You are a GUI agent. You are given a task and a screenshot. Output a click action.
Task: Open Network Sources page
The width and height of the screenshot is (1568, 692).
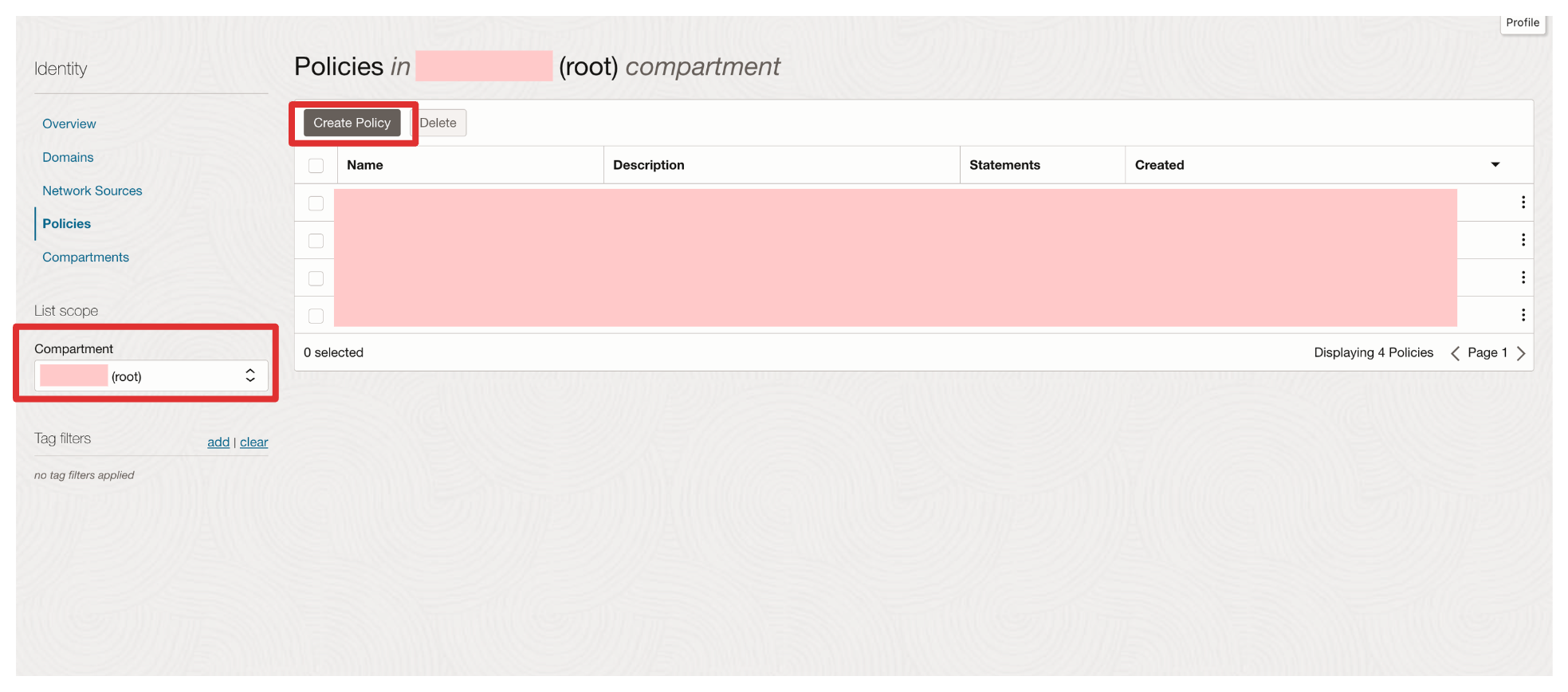[92, 191]
